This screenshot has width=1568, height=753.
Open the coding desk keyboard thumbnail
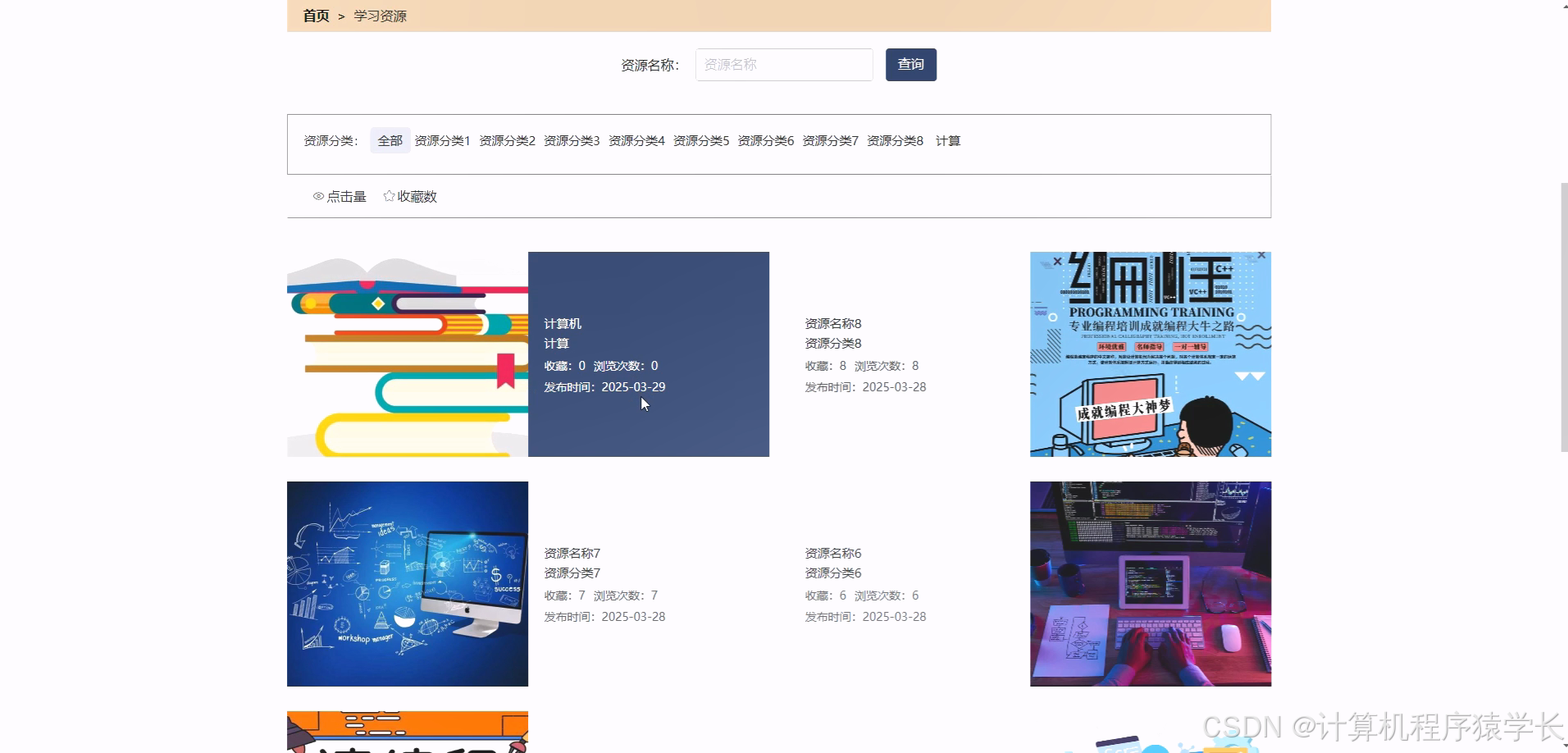[1151, 584]
